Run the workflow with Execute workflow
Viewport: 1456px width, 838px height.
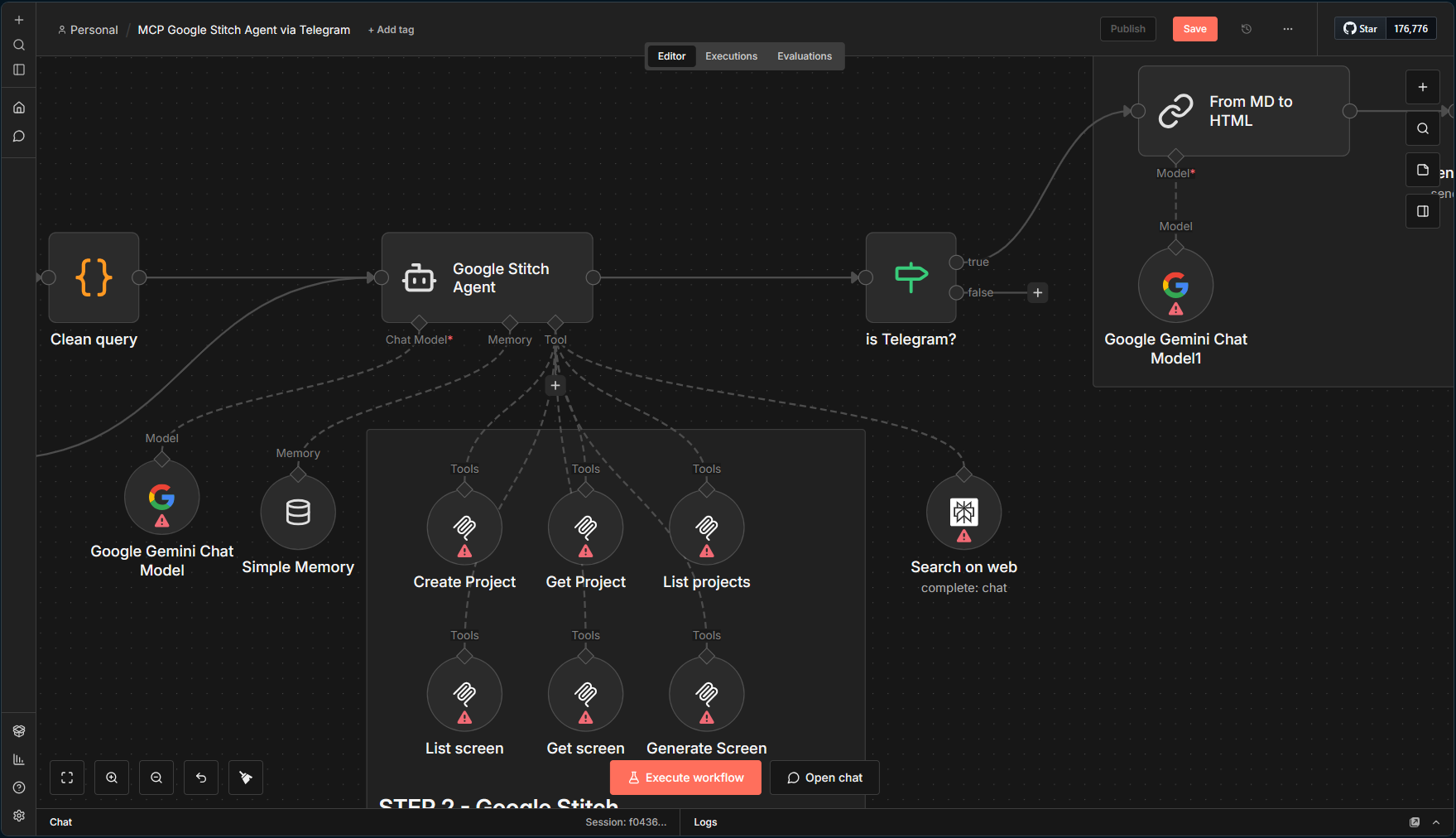(685, 777)
